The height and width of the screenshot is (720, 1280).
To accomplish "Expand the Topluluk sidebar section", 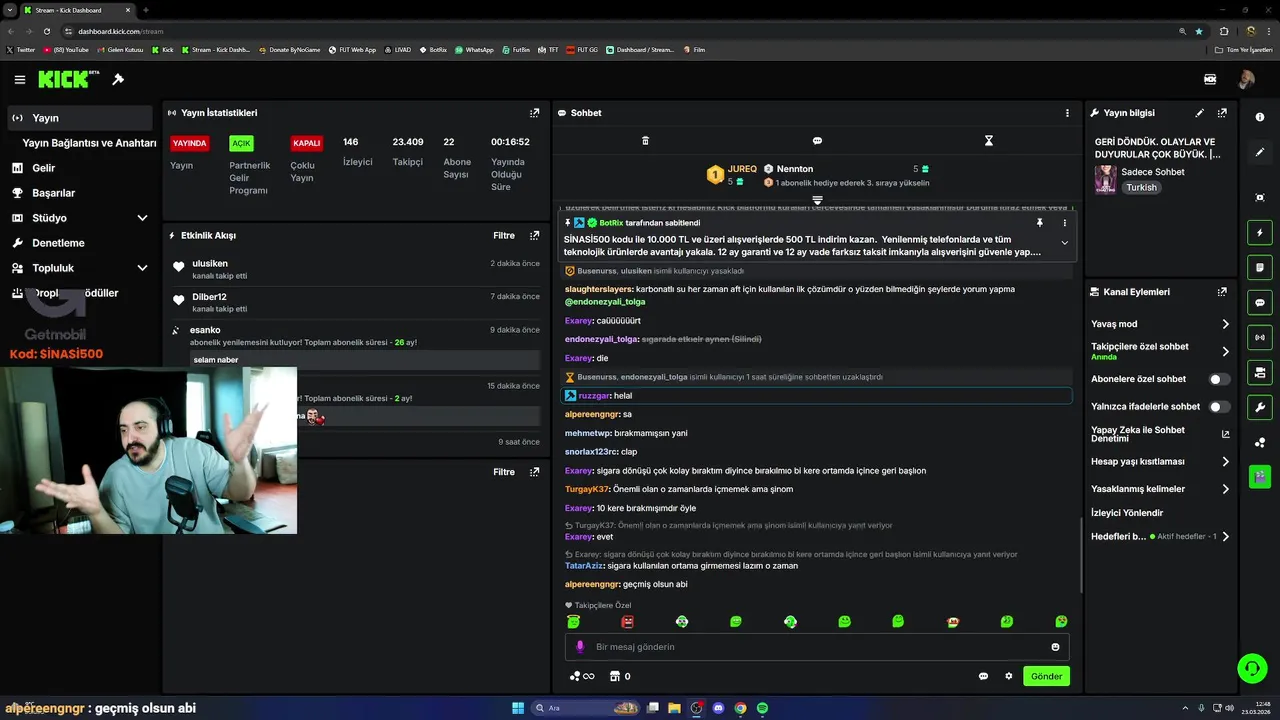I will click(x=142, y=268).
